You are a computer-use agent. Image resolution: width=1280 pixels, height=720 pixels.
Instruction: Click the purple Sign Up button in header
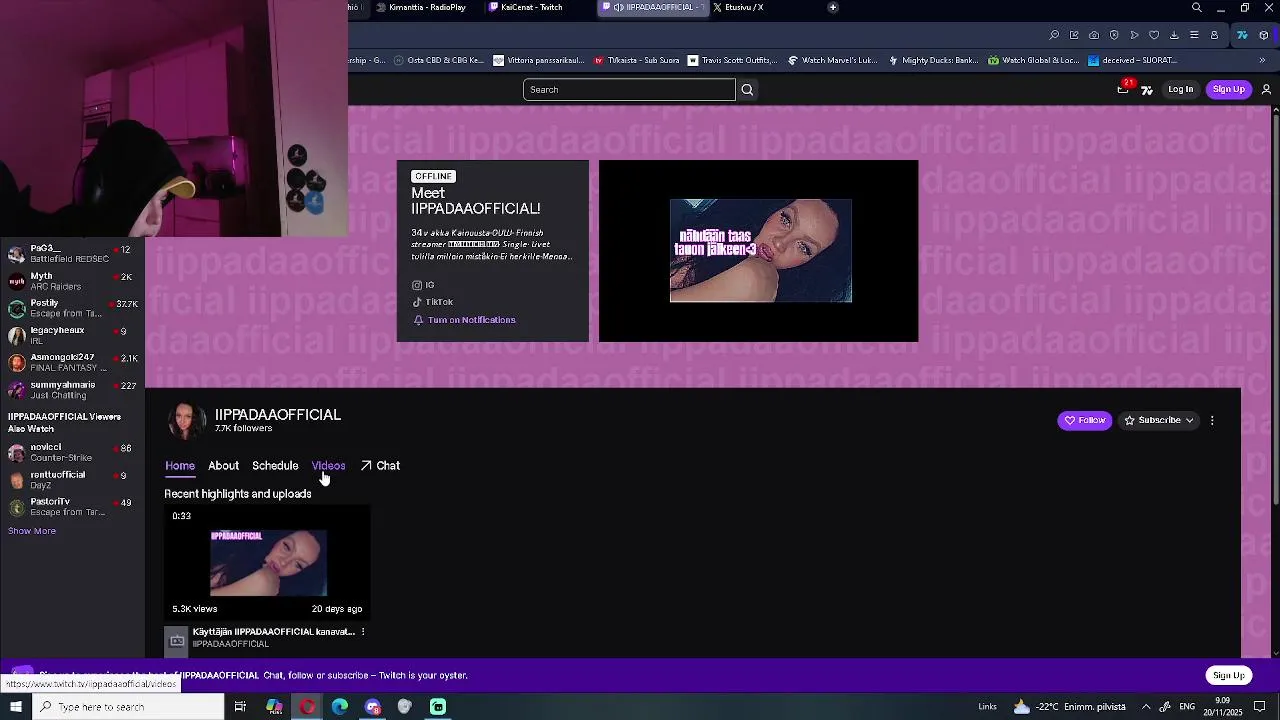[x=1228, y=90]
